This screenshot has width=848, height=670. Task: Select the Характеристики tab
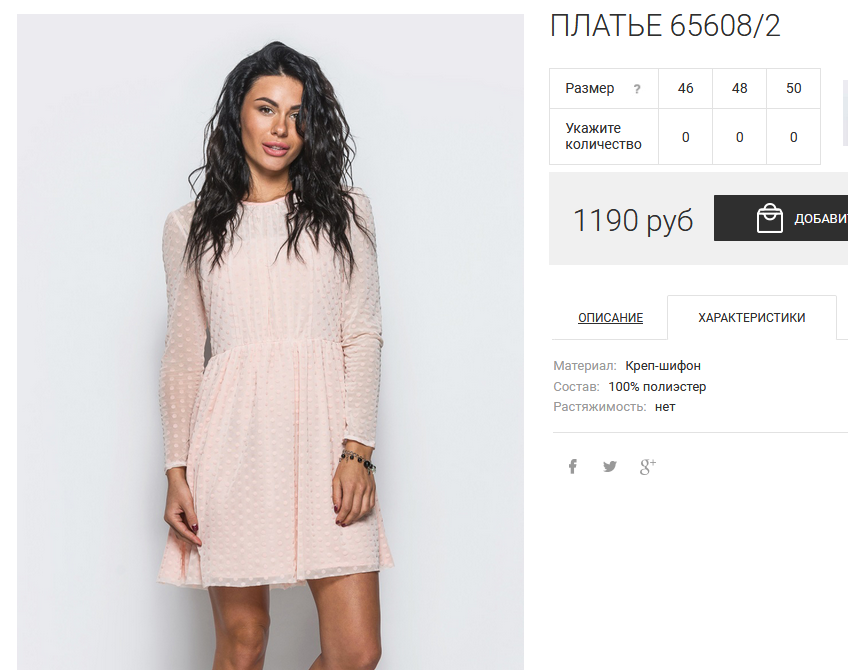pos(752,317)
